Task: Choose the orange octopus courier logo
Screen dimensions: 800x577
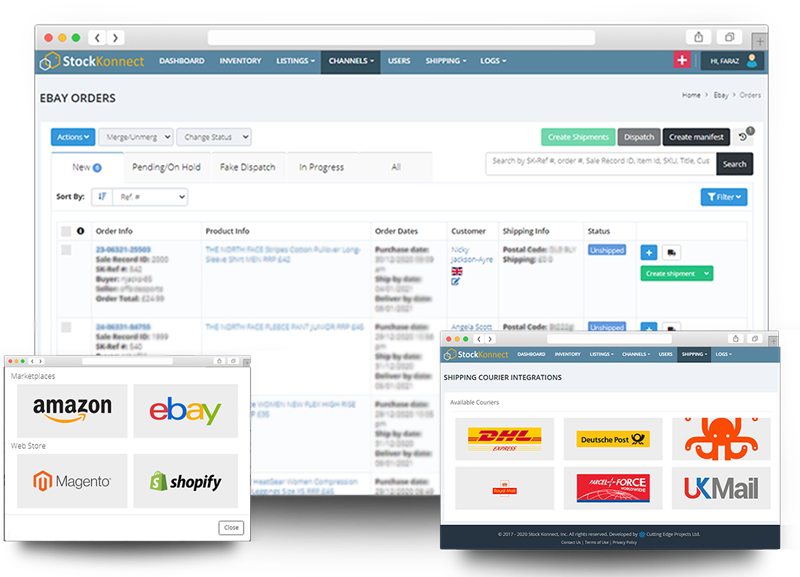Action: click(x=721, y=439)
